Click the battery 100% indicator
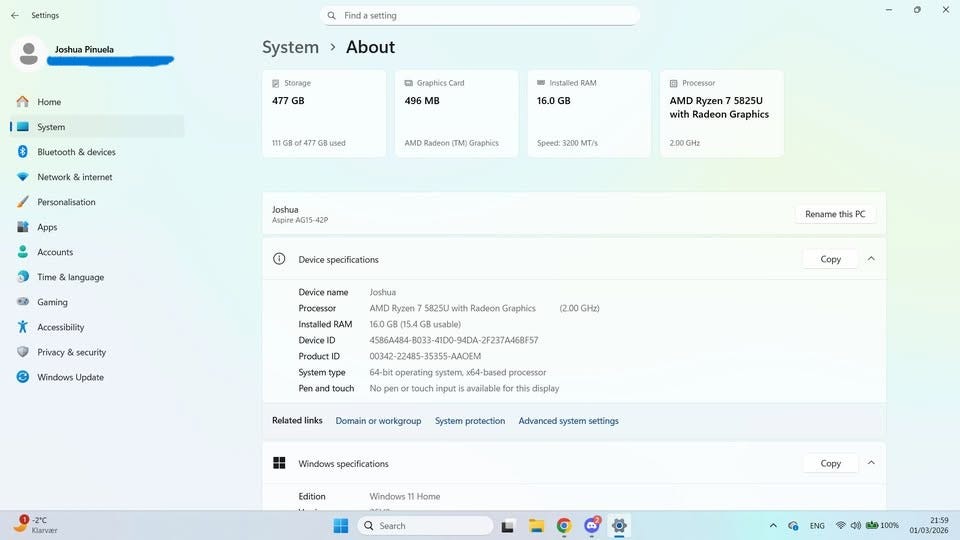The height and width of the screenshot is (540, 960). (882, 525)
